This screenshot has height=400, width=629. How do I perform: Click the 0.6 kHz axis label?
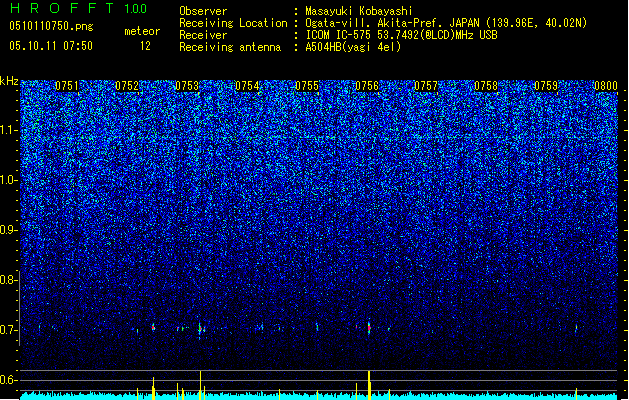click(8, 380)
